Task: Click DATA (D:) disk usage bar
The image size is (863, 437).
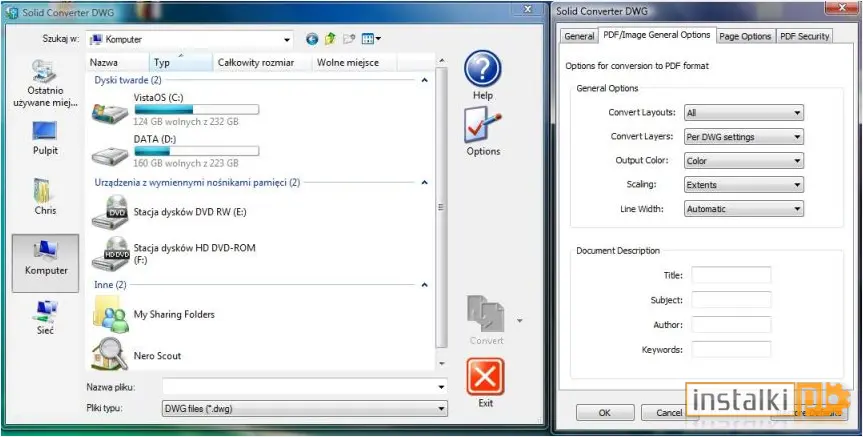Action: (x=196, y=151)
